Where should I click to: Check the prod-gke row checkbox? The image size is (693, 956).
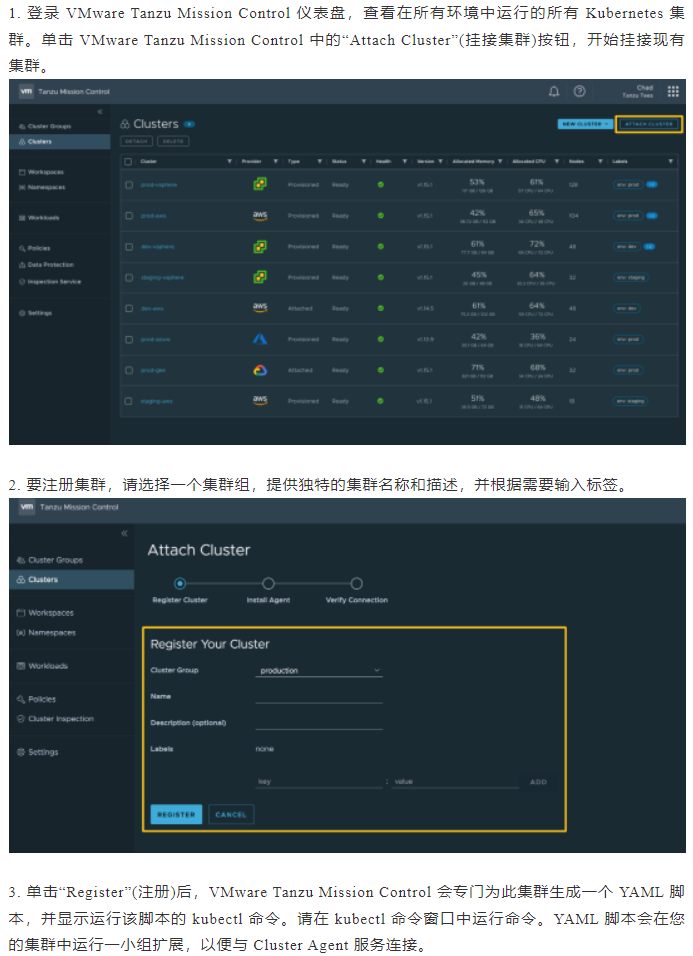pyautogui.click(x=129, y=370)
